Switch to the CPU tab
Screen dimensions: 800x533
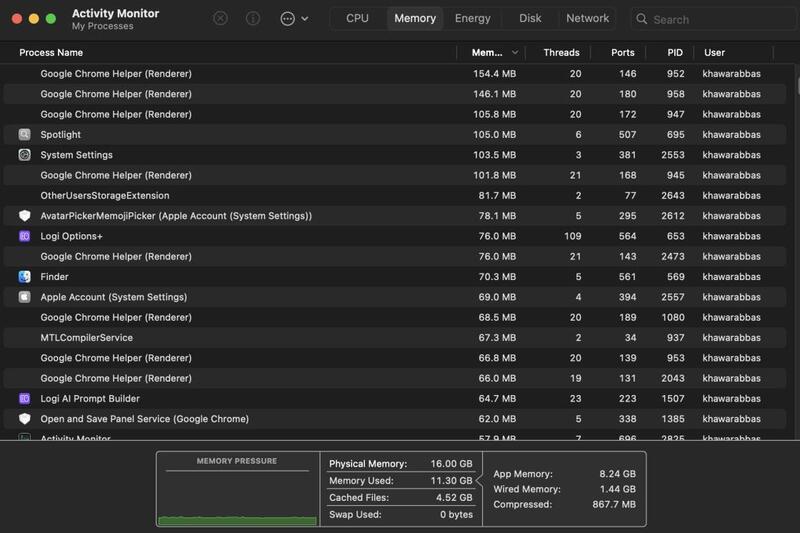357,18
